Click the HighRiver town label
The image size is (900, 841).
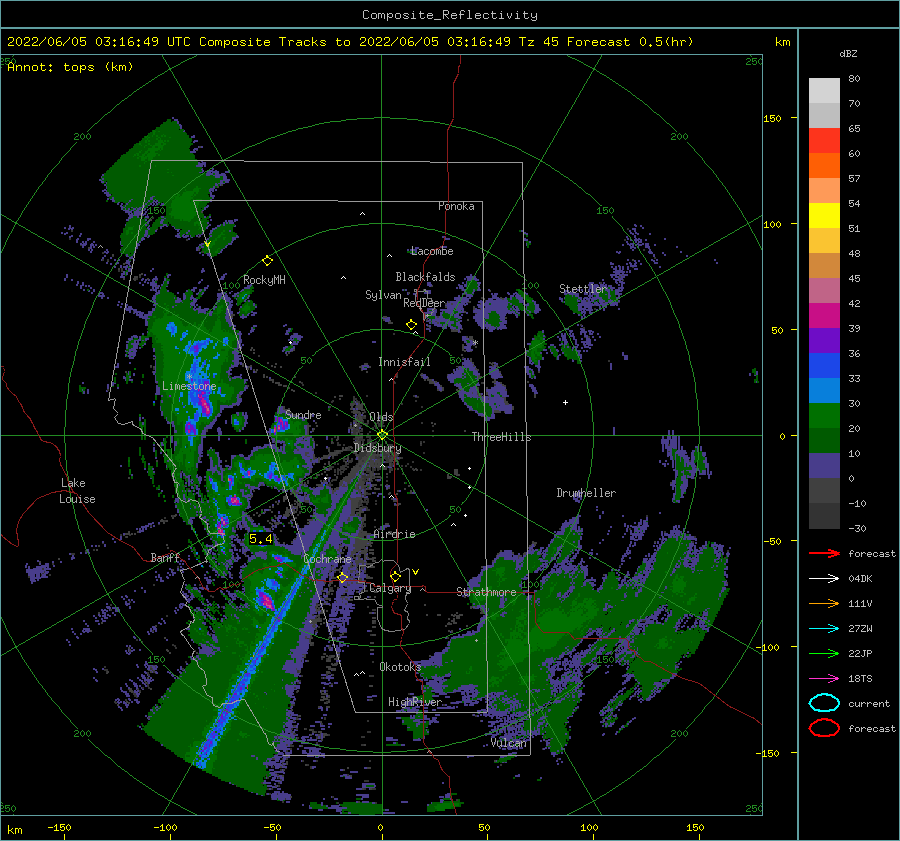coord(415,702)
